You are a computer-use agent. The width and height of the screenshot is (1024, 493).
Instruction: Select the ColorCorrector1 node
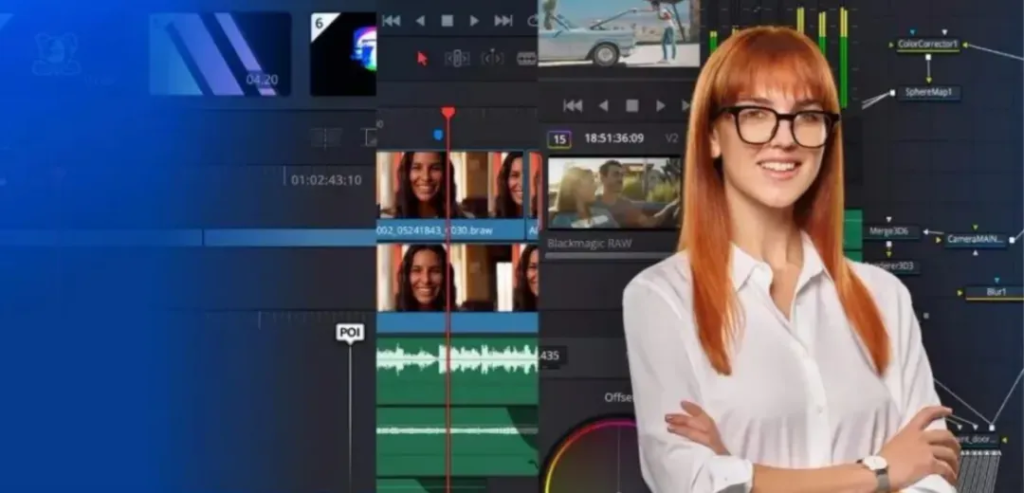pyautogui.click(x=927, y=44)
